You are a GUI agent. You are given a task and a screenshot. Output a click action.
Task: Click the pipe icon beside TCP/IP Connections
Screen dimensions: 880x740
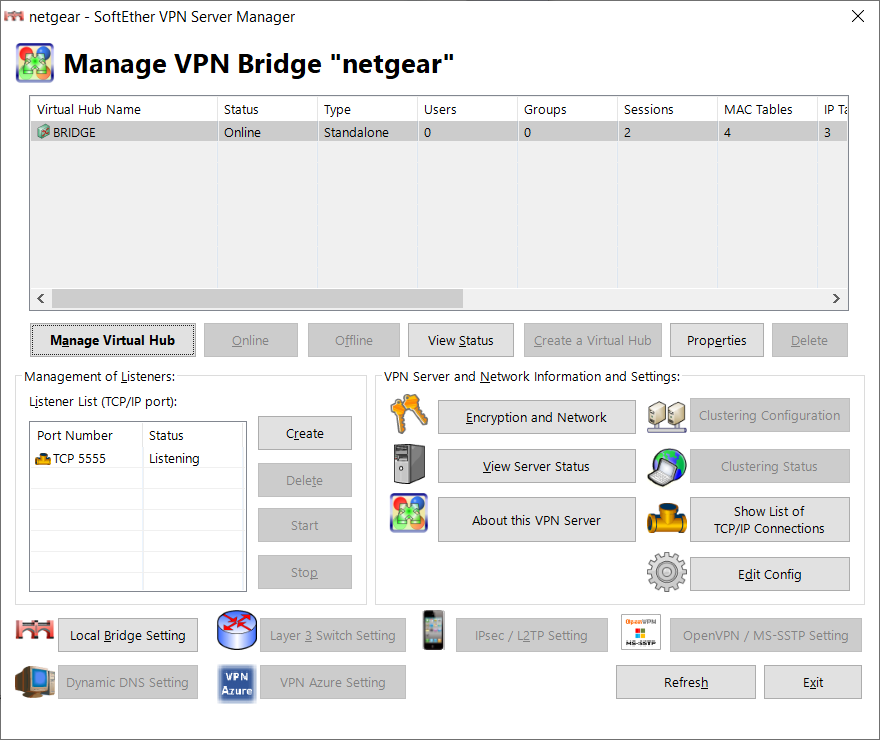[666, 519]
